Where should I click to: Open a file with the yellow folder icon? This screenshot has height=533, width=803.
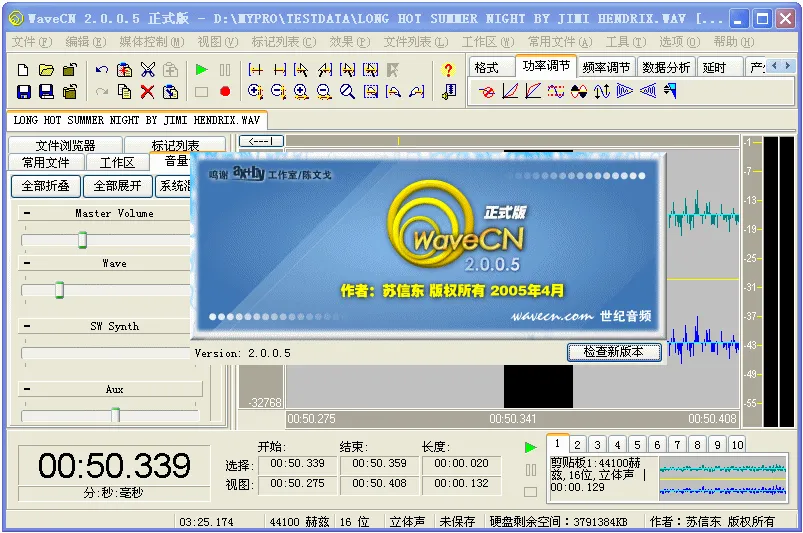(46, 70)
